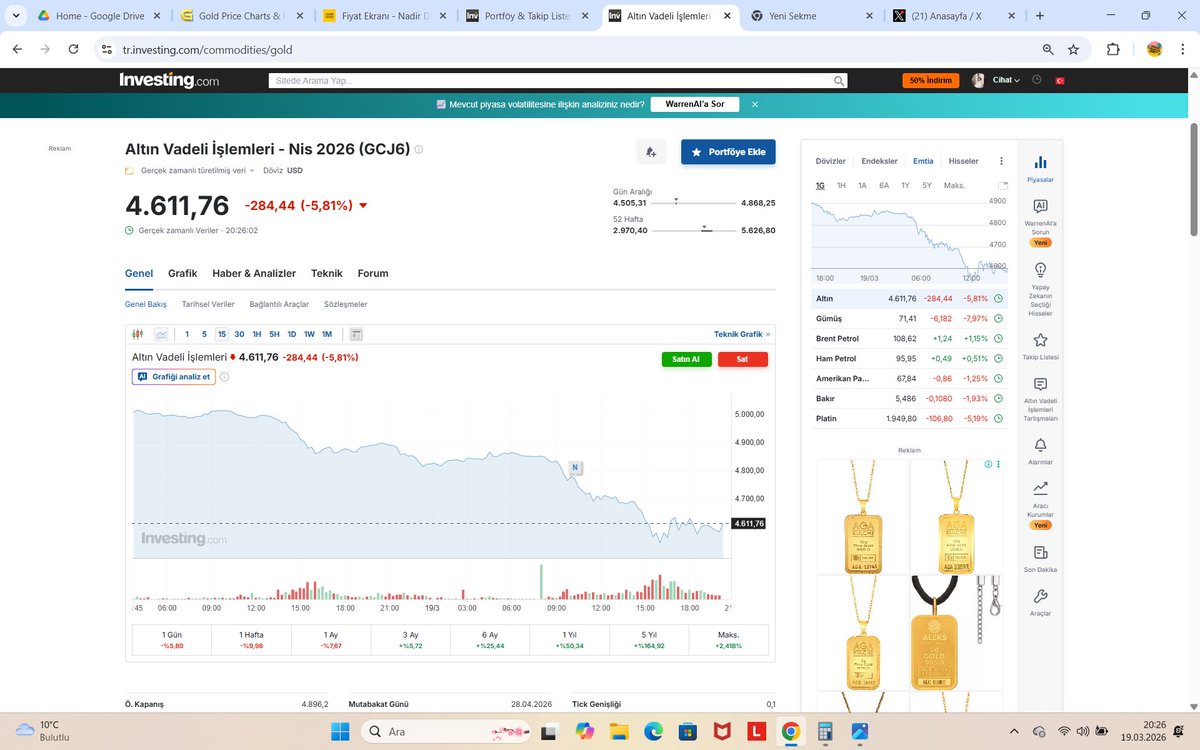Switch to the Grafik tab

pos(182,273)
